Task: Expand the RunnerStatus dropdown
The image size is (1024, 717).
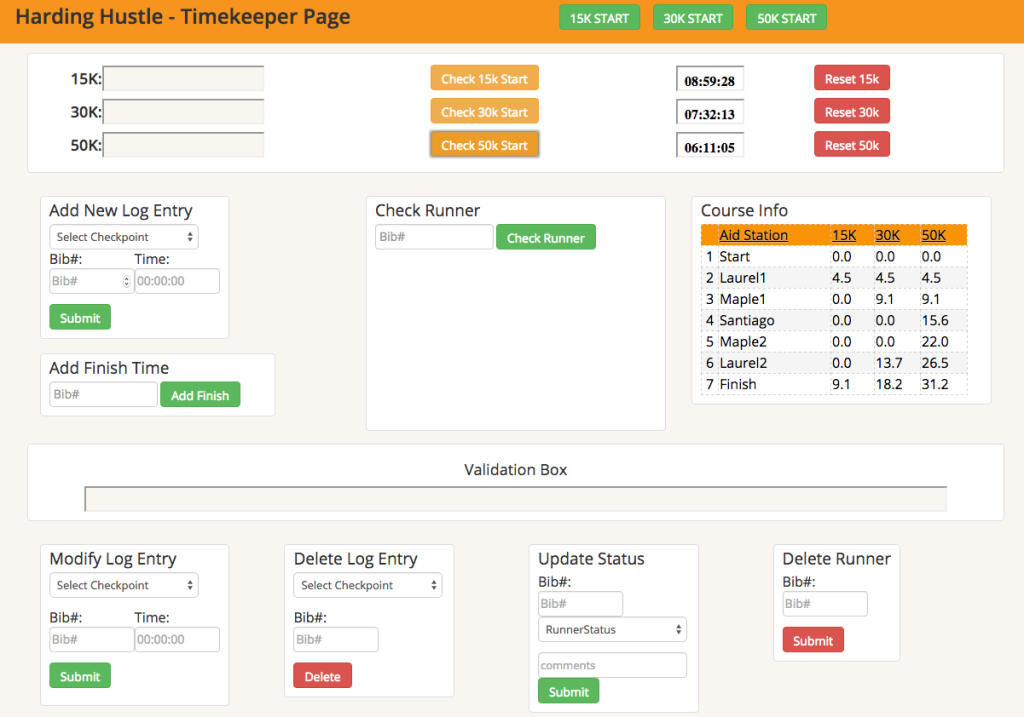Action: [612, 630]
